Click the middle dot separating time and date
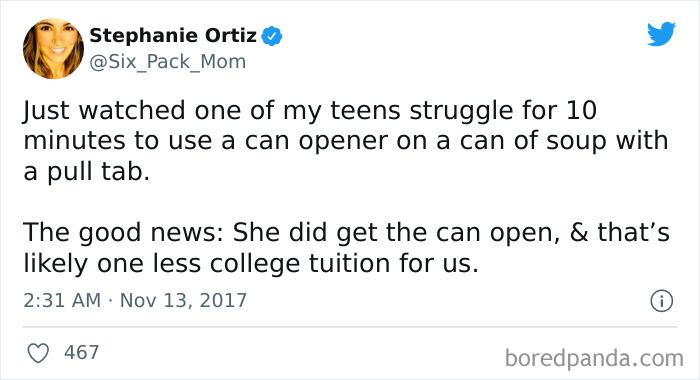The width and height of the screenshot is (700, 380). pos(110,301)
